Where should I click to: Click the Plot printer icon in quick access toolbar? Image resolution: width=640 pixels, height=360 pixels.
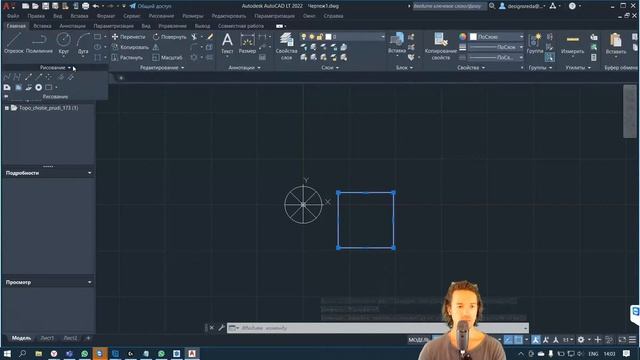tap(85, 6)
